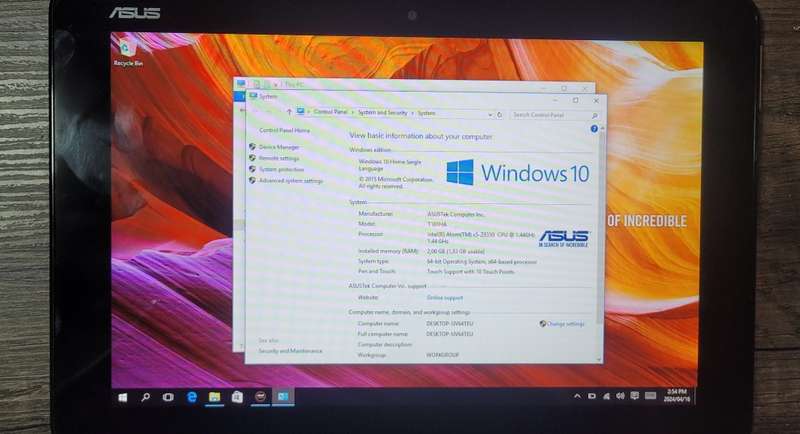The height and width of the screenshot is (434, 800).
Task: Open the volume tray icon
Action: [x=620, y=396]
